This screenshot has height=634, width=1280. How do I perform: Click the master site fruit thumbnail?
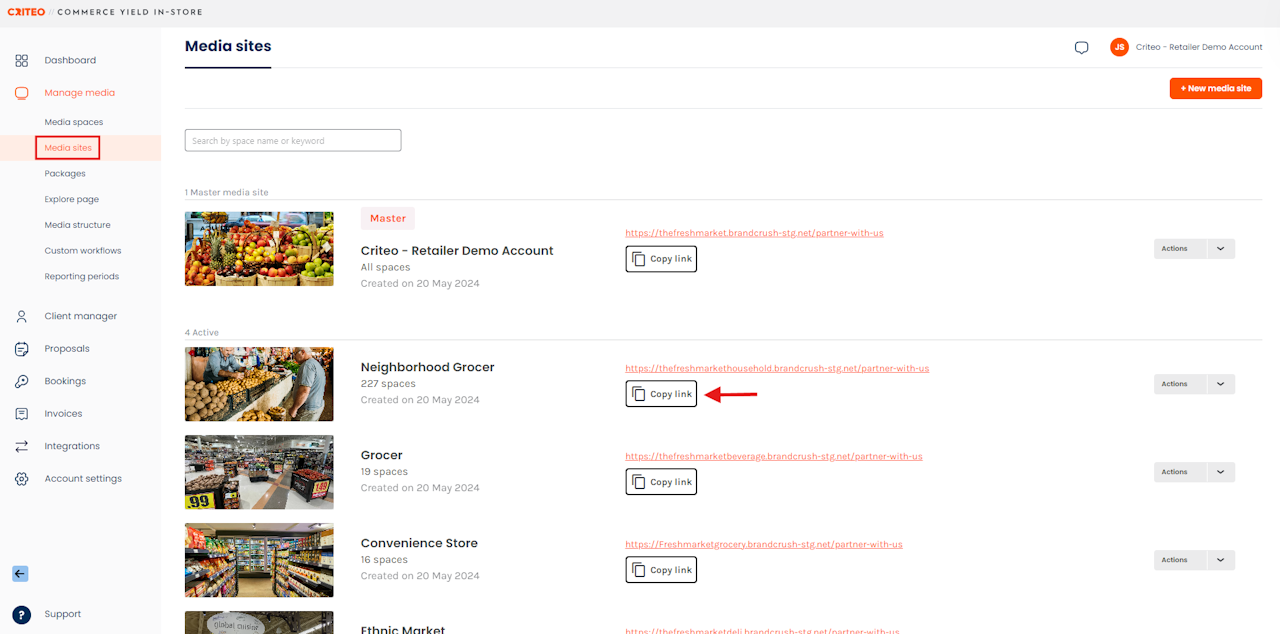(x=259, y=249)
